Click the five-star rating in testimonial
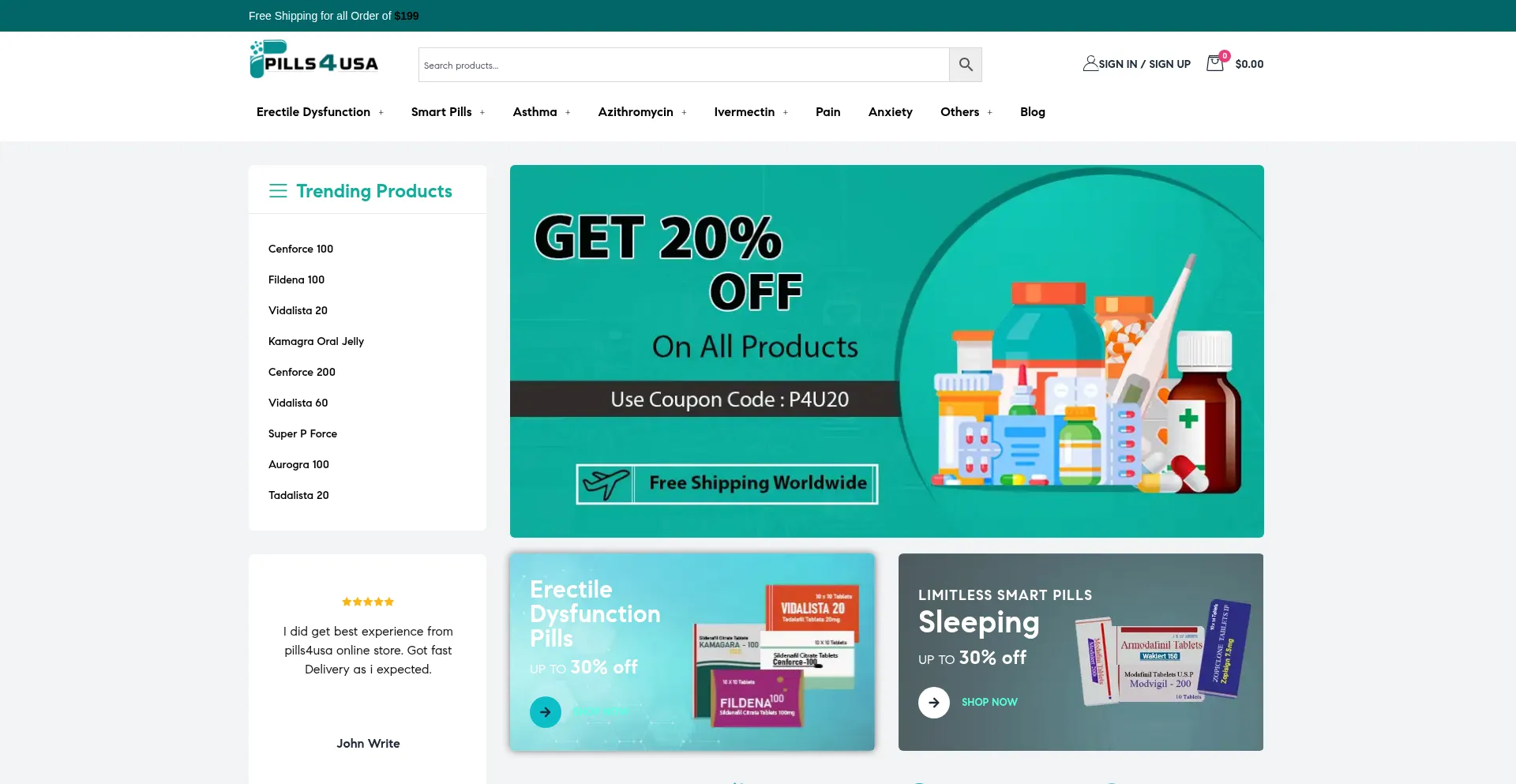Screen dimensions: 1516x784 point(368,602)
